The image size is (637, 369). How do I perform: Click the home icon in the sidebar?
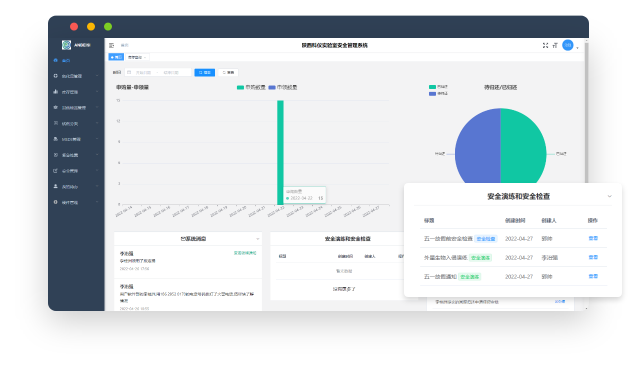pos(55,60)
